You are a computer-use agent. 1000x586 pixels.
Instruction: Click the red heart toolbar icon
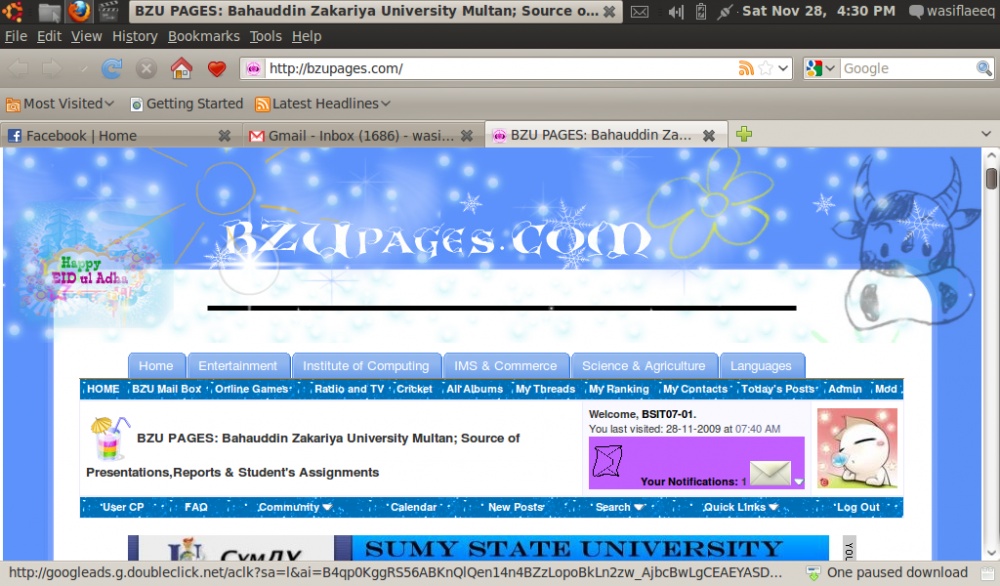(216, 69)
